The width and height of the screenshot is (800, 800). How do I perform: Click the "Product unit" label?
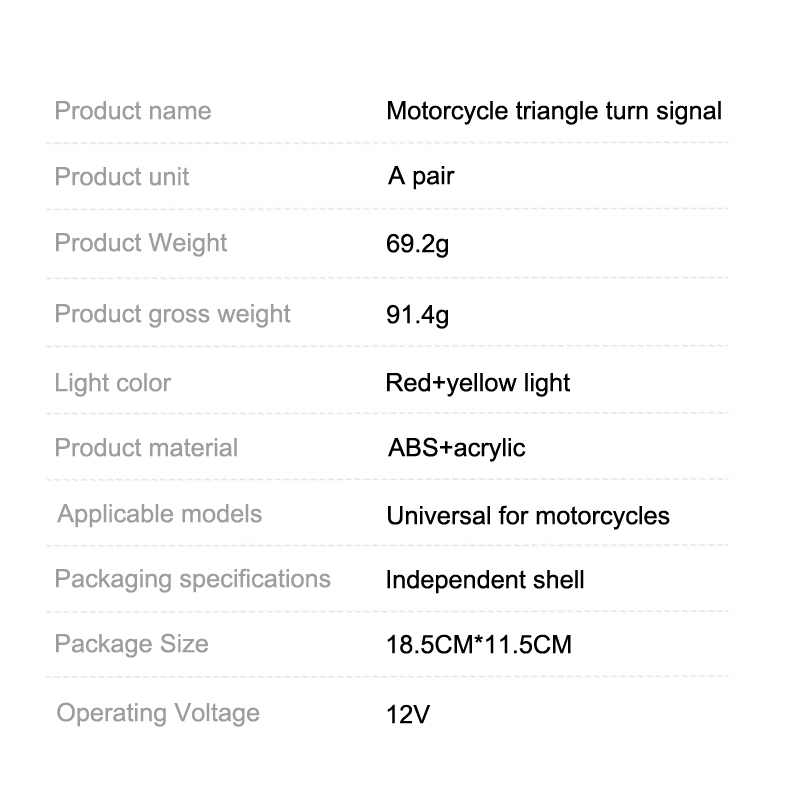tap(122, 177)
